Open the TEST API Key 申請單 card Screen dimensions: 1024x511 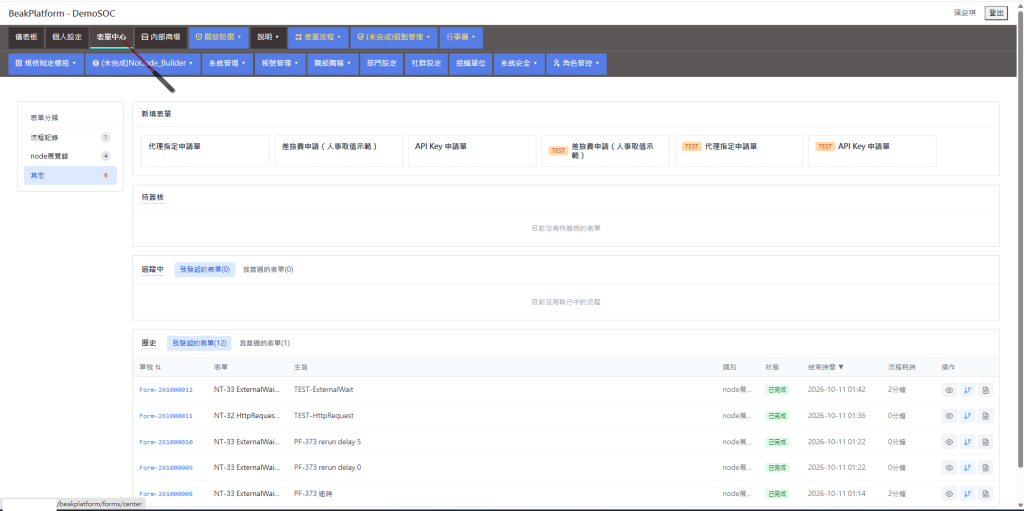click(x=872, y=151)
